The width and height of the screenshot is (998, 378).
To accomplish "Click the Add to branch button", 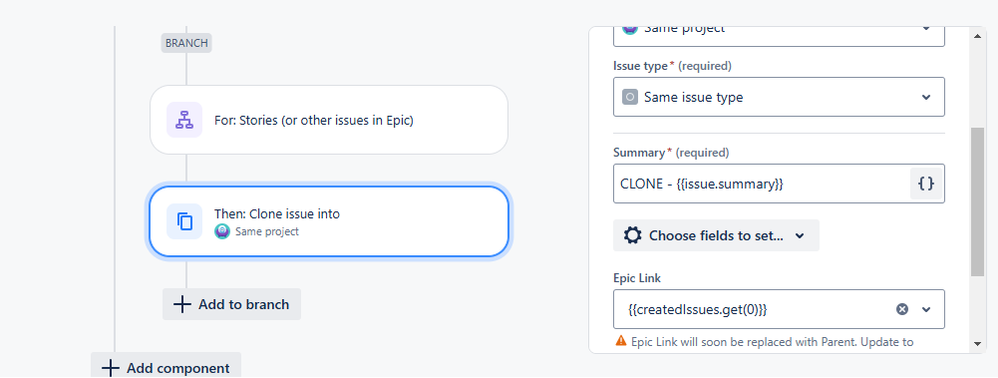I will click(232, 304).
